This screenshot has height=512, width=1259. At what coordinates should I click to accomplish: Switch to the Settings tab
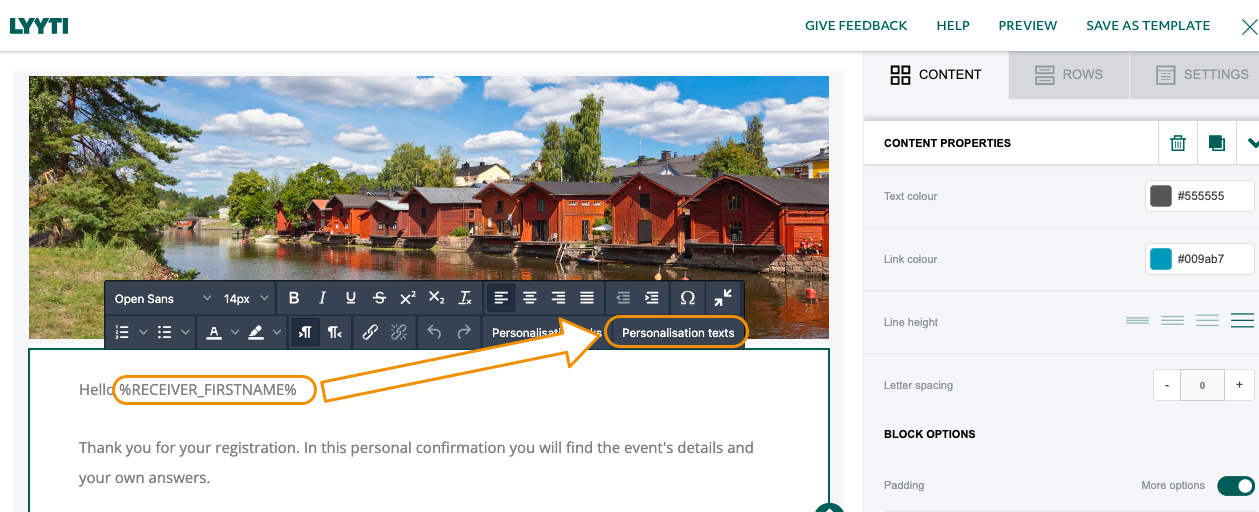pos(1195,75)
